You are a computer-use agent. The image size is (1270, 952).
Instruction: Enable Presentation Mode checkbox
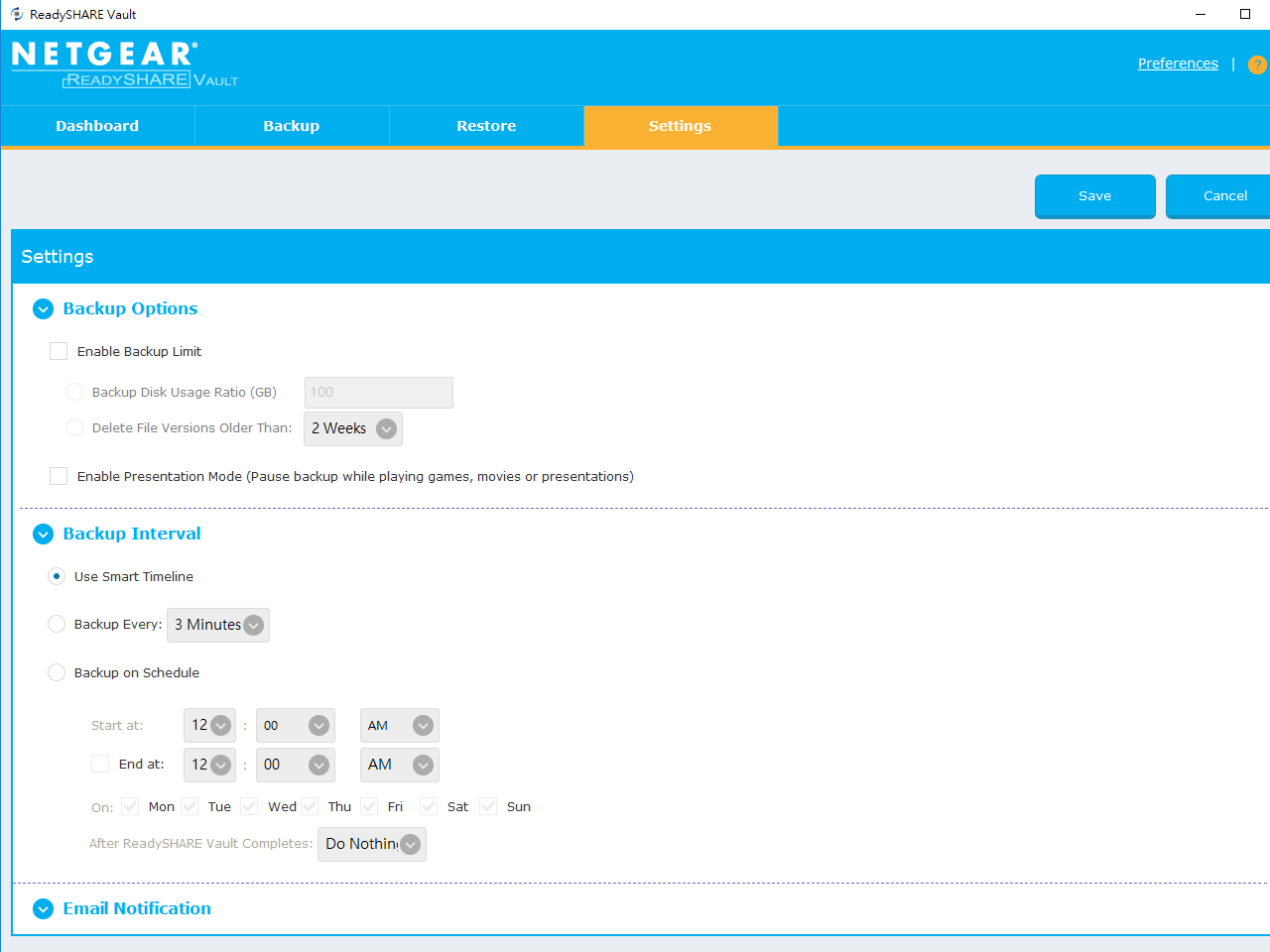(x=59, y=476)
